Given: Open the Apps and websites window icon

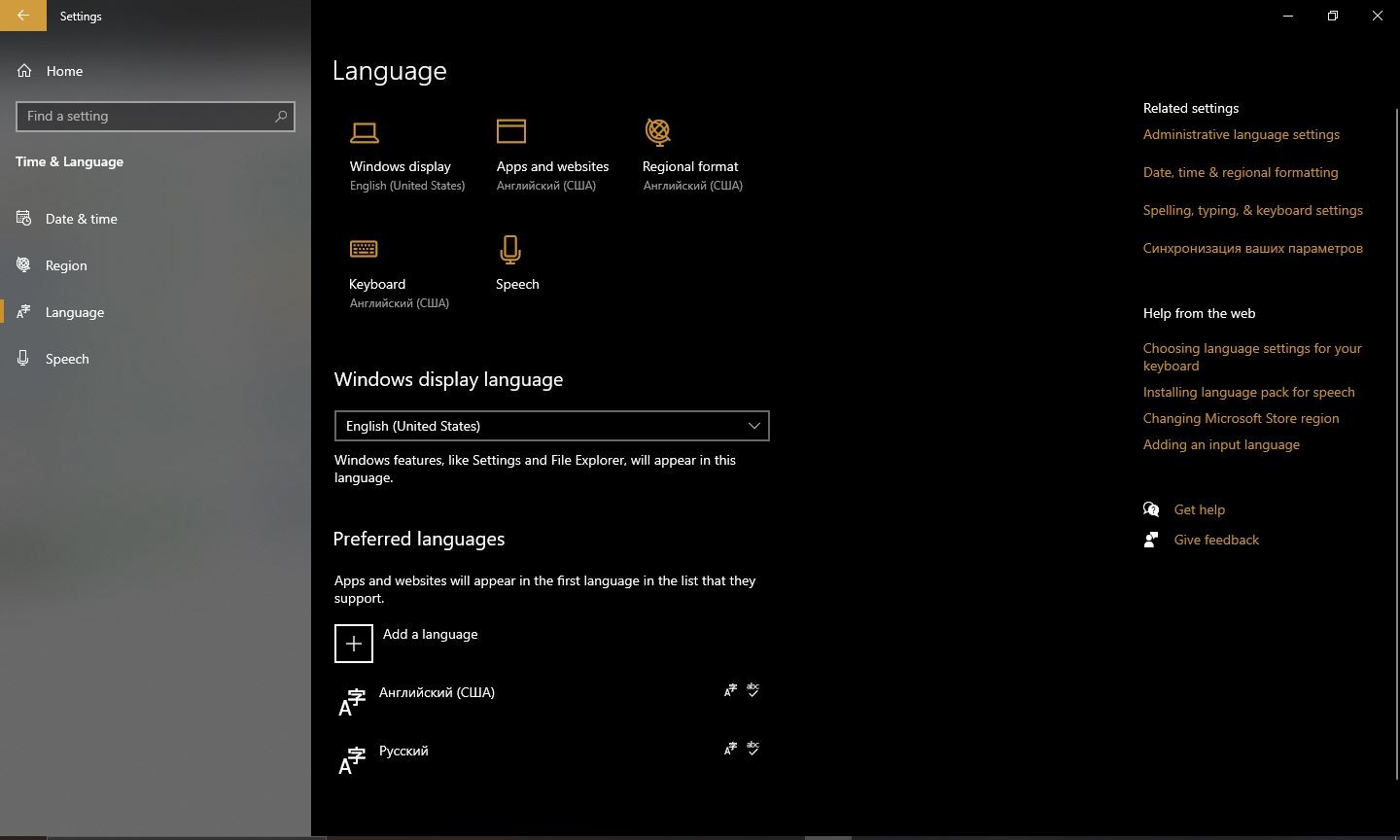Looking at the screenshot, I should click(x=511, y=131).
